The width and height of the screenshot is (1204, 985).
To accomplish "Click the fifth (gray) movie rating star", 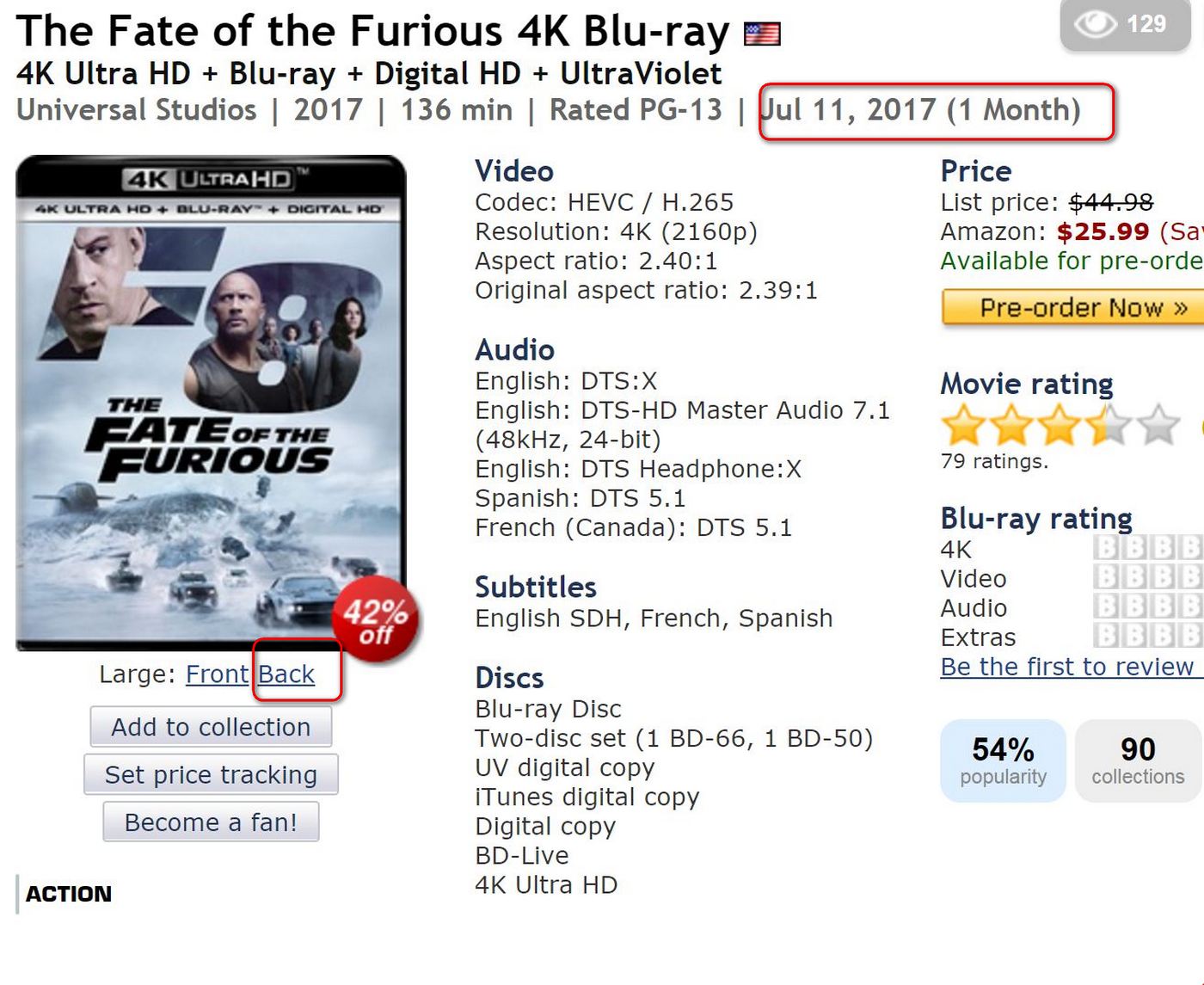I will pos(1158,425).
